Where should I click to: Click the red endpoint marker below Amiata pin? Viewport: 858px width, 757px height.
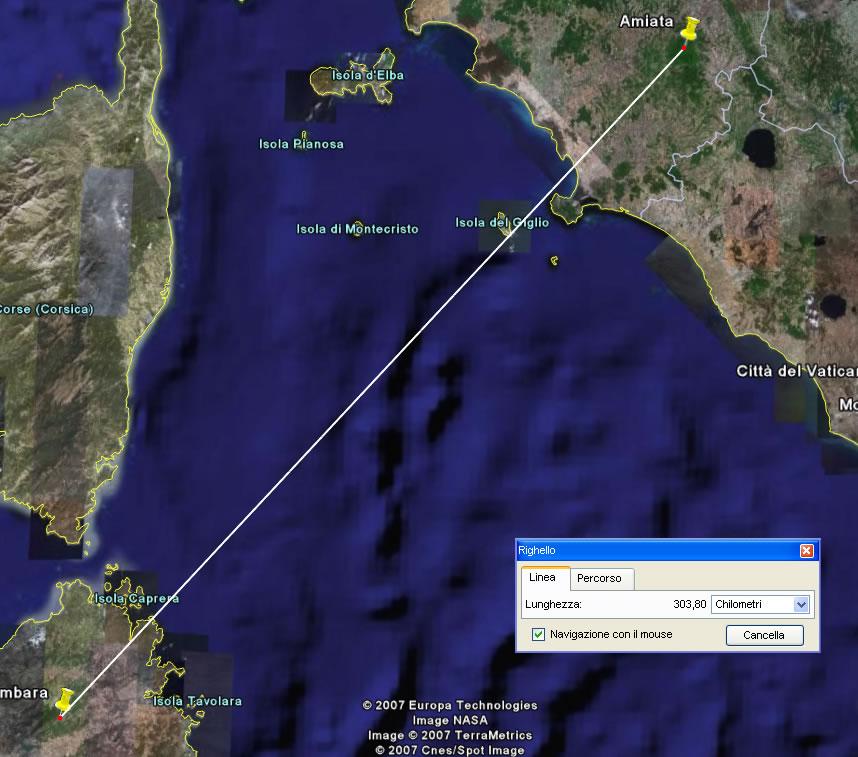coord(683,48)
